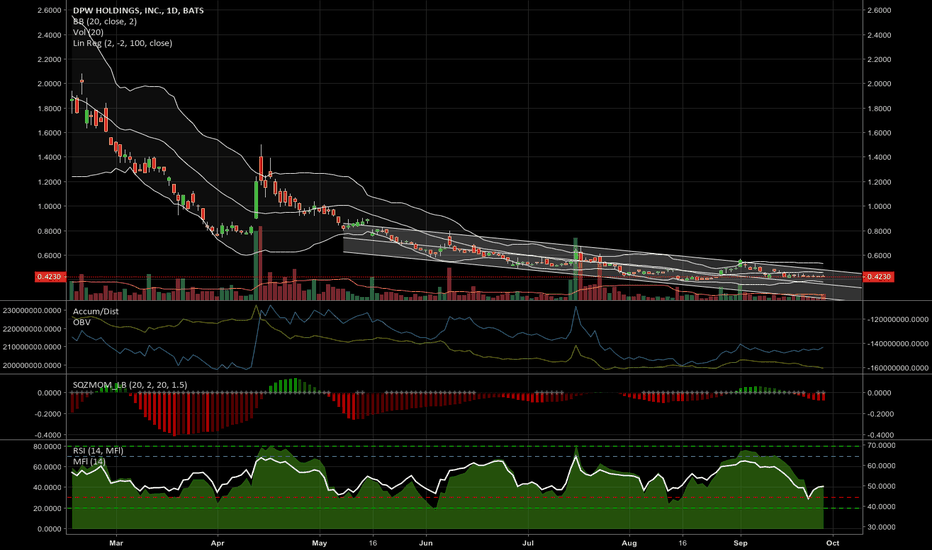Click the 16 label between Aug and Sep
932x550 pixels.
coord(682,543)
